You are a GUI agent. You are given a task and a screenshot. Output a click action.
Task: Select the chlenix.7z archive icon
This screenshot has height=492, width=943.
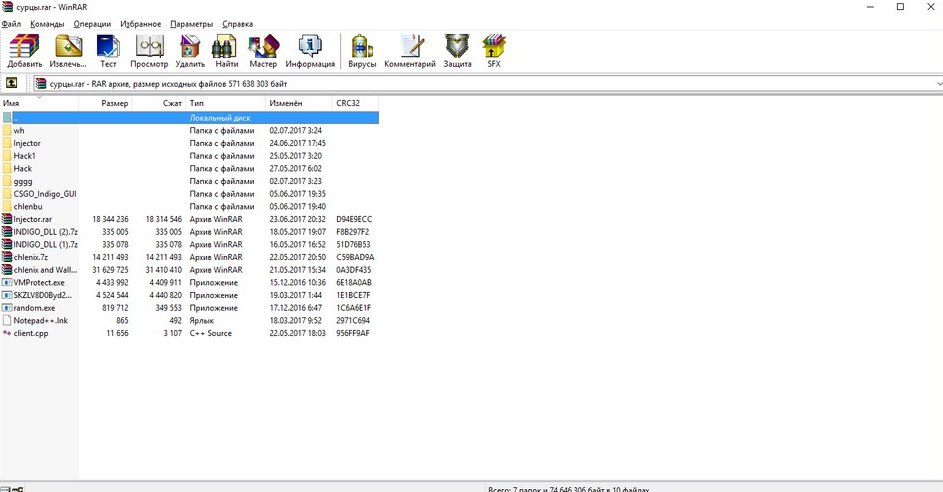pyautogui.click(x=7, y=257)
